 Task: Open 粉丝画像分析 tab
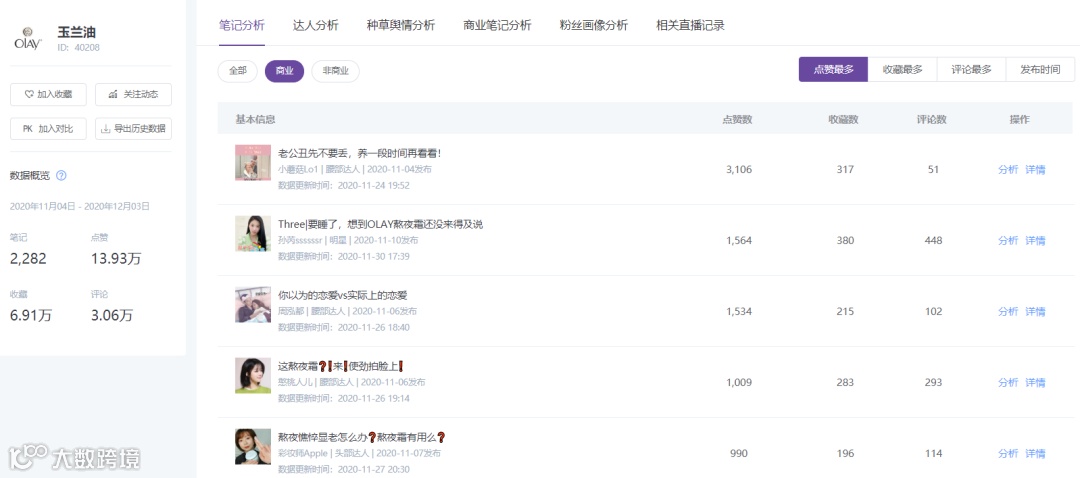[x=594, y=25]
